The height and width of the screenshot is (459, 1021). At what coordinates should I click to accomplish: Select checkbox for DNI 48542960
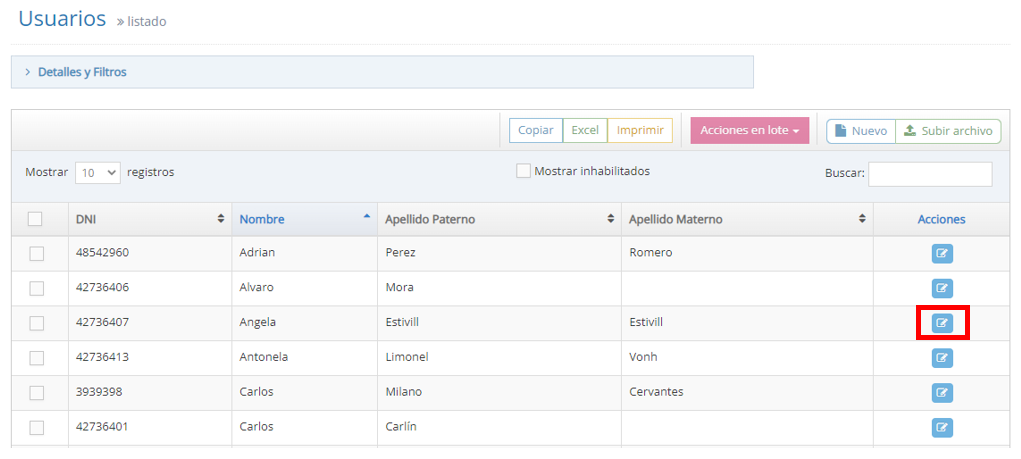coord(36,254)
